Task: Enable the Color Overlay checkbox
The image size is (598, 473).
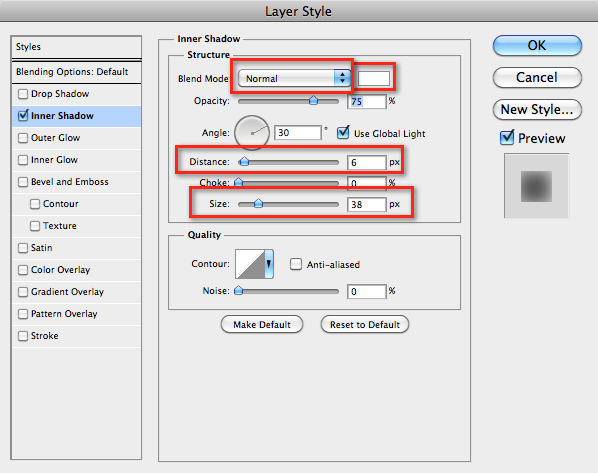Action: pos(23,270)
